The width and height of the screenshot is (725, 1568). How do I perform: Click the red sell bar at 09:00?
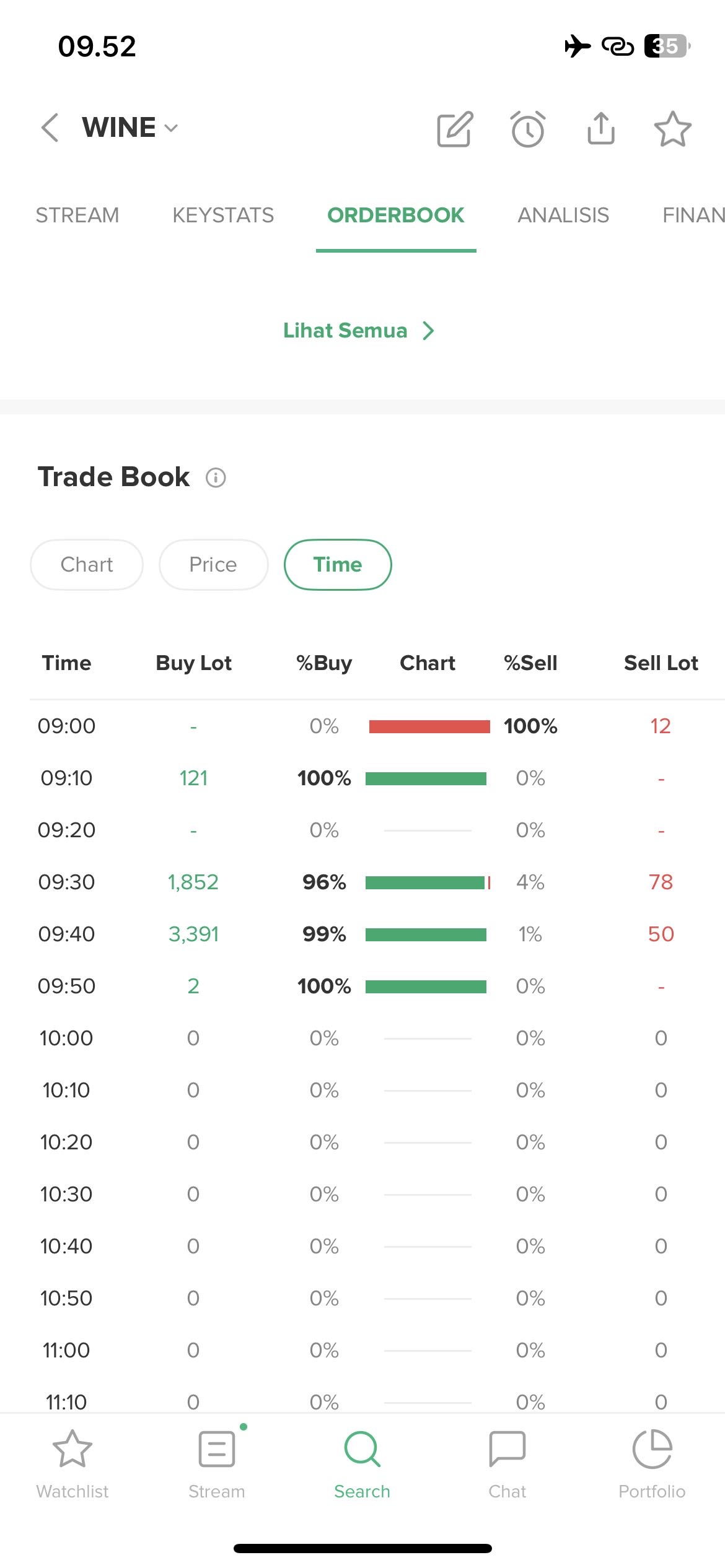(x=429, y=726)
